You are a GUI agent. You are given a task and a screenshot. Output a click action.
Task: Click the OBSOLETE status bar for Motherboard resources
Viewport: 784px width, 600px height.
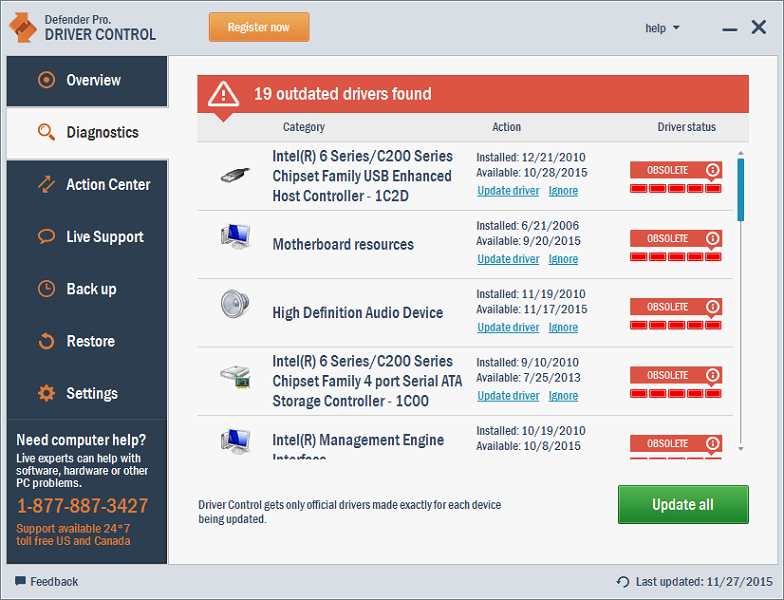pos(667,239)
